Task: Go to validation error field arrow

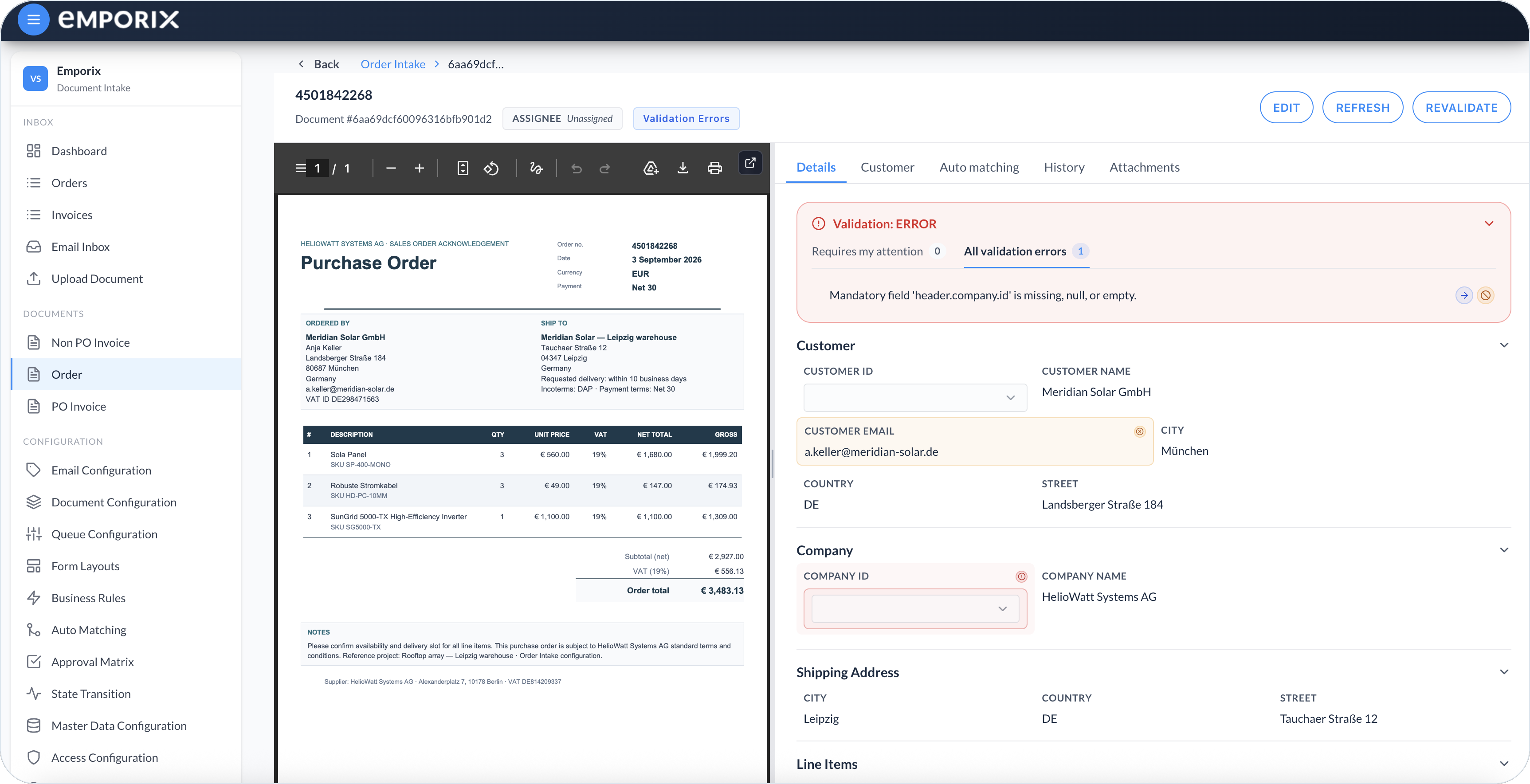Action: pyautogui.click(x=1464, y=295)
